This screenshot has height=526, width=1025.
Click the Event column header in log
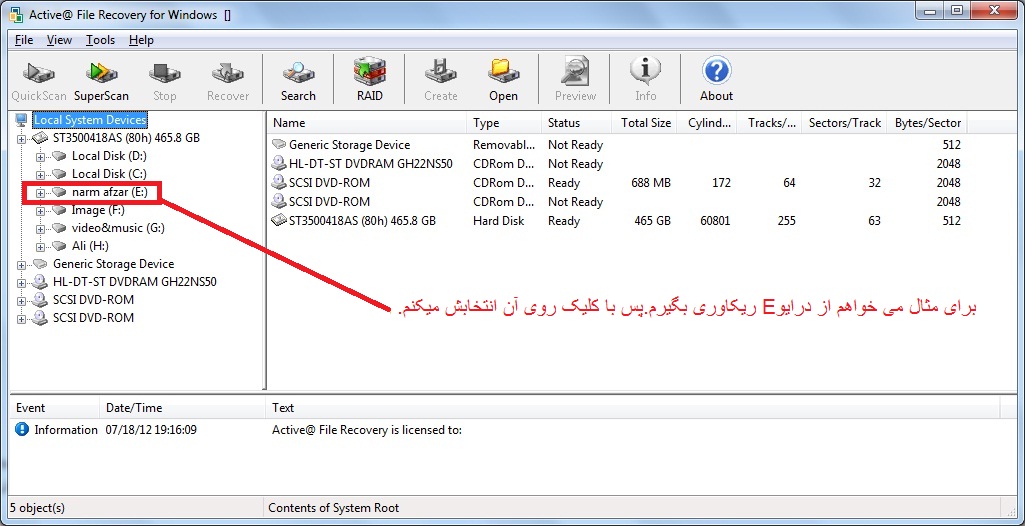[x=55, y=408]
